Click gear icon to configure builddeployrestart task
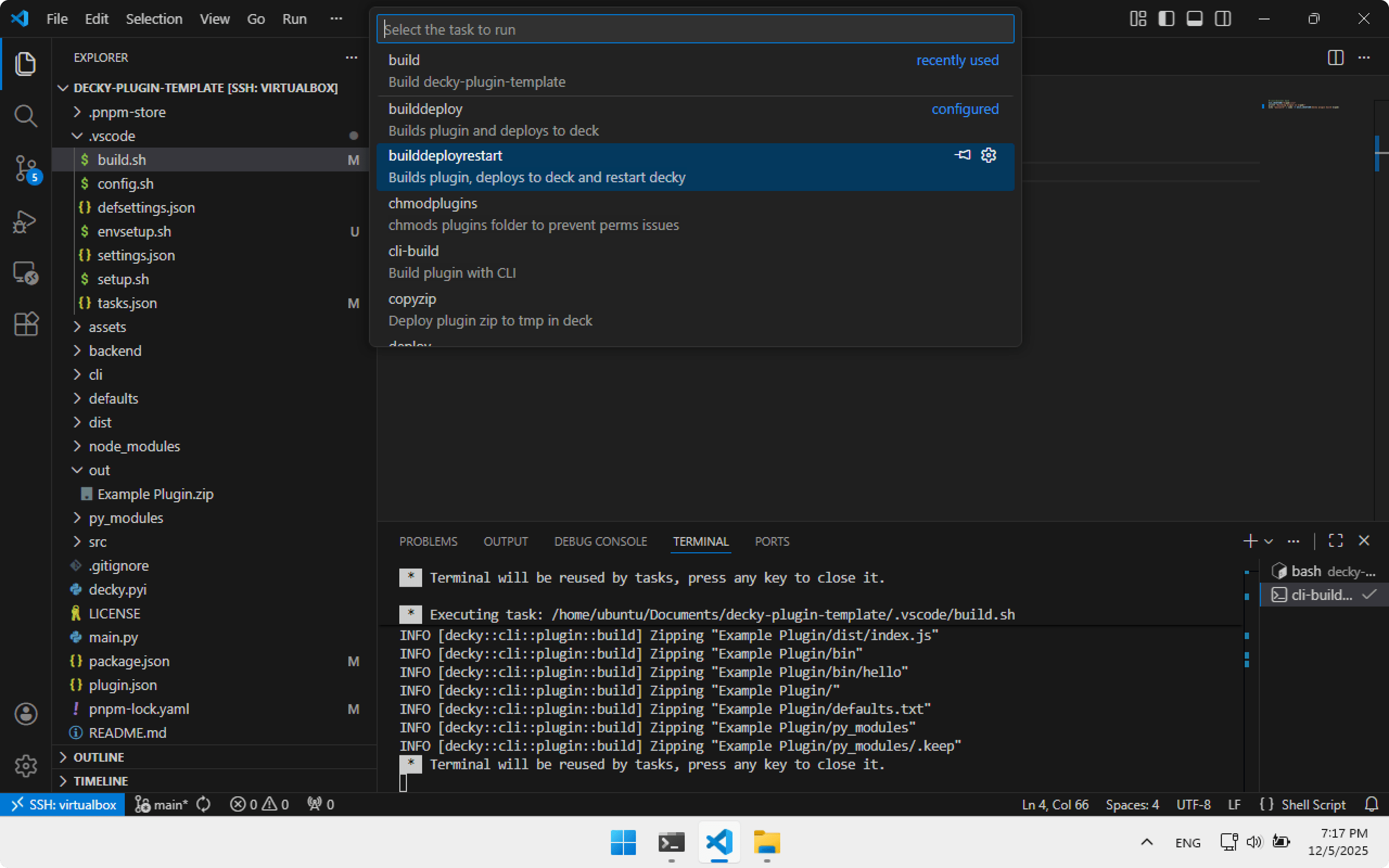The image size is (1389, 868). [989, 156]
